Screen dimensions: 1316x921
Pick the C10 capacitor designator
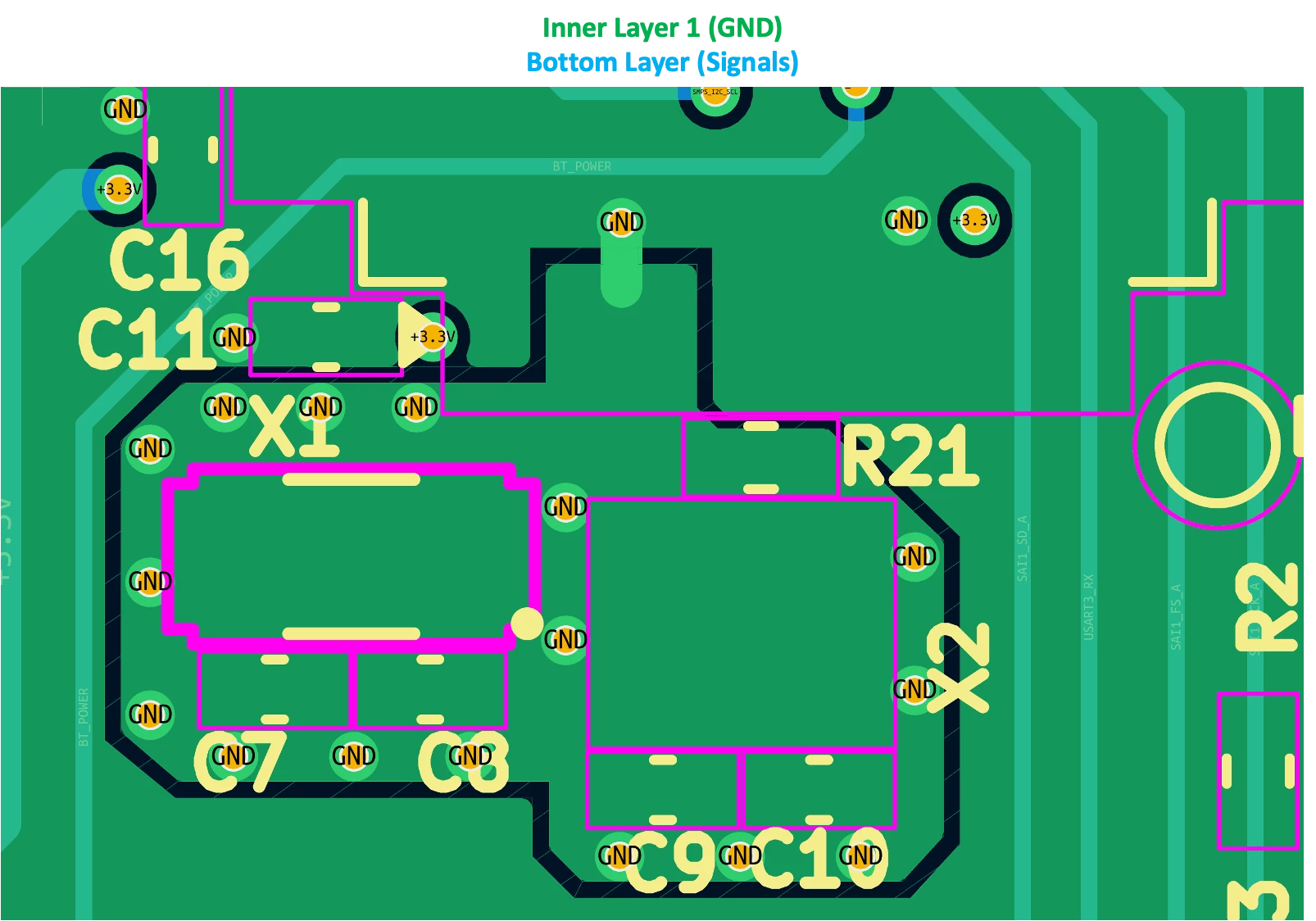819,859
